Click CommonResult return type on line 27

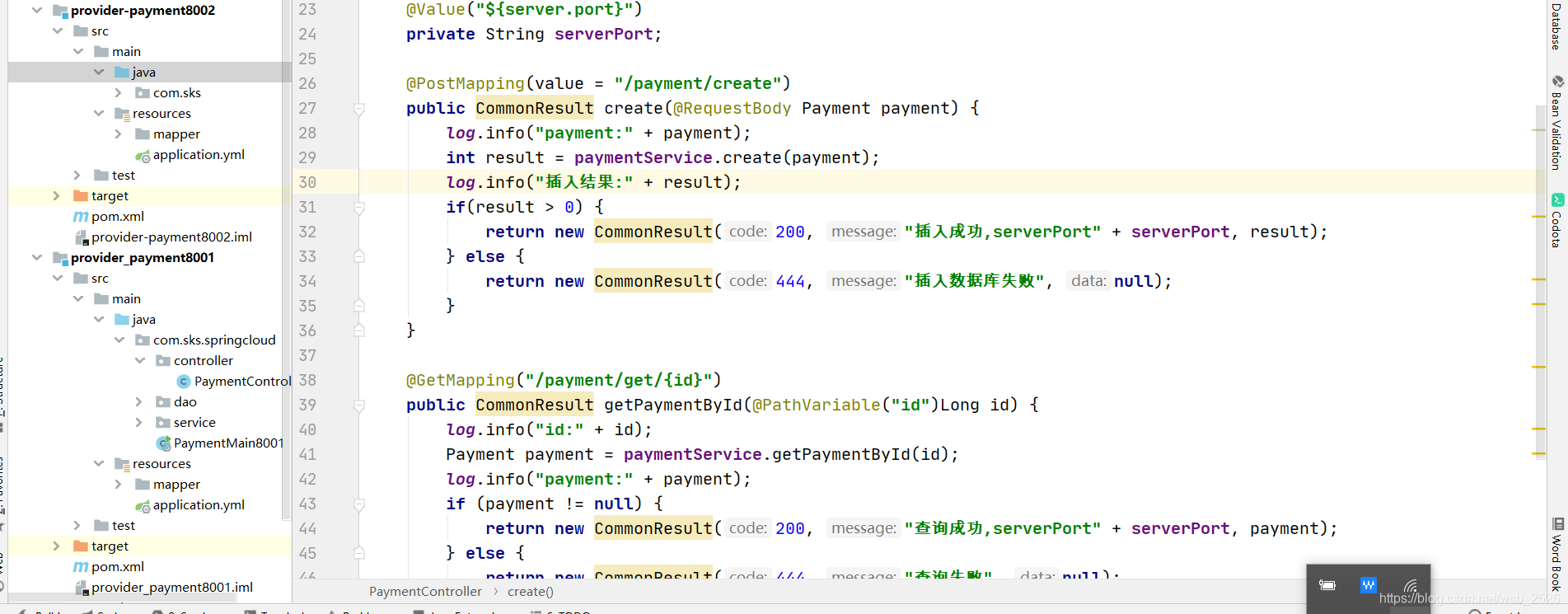[534, 109]
